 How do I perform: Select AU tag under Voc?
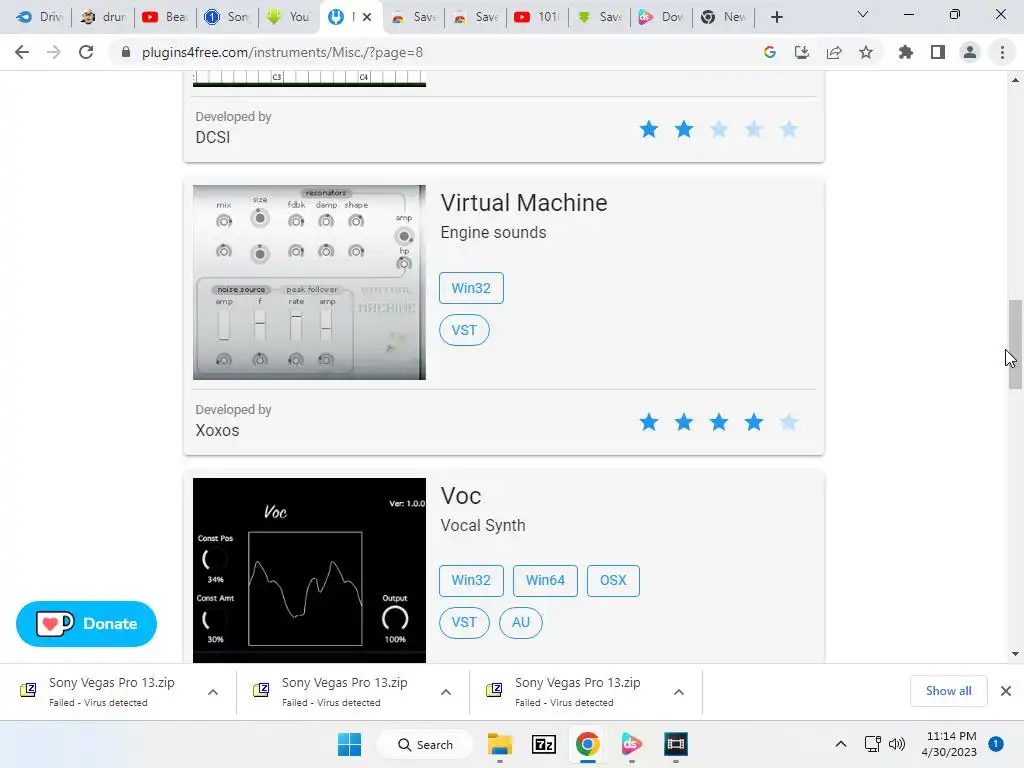(520, 622)
